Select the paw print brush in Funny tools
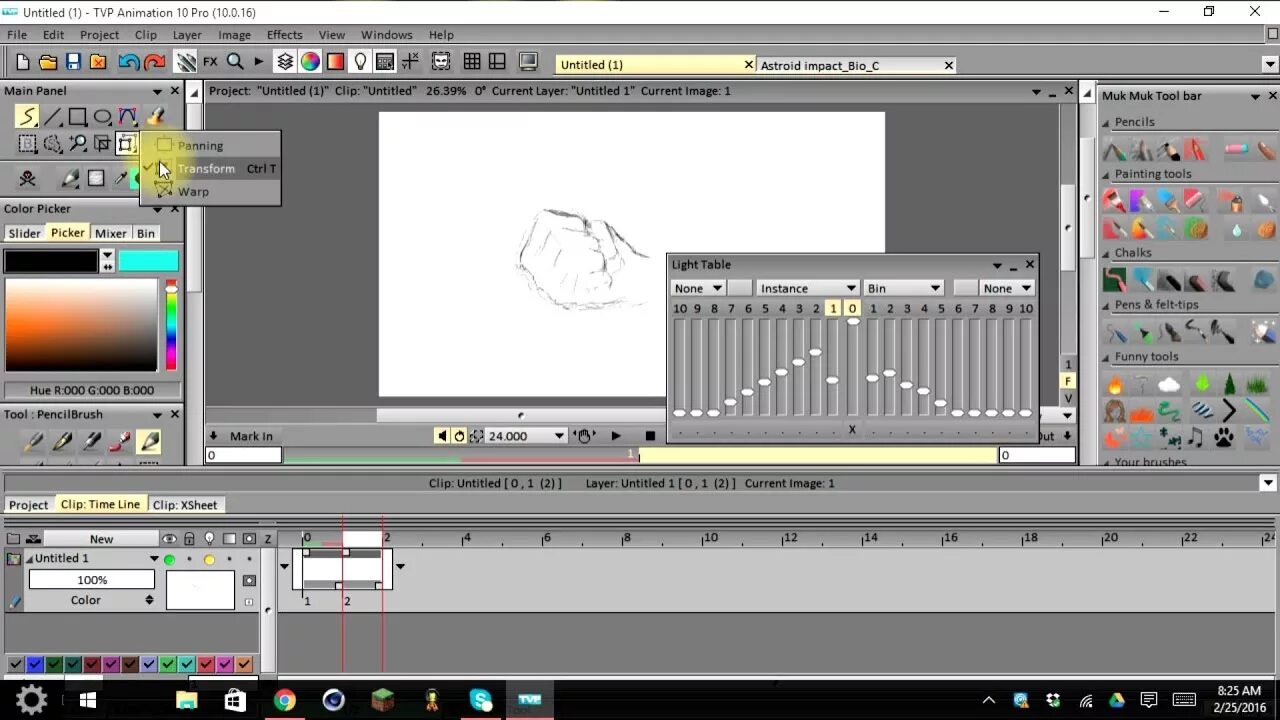 pos(1223,437)
